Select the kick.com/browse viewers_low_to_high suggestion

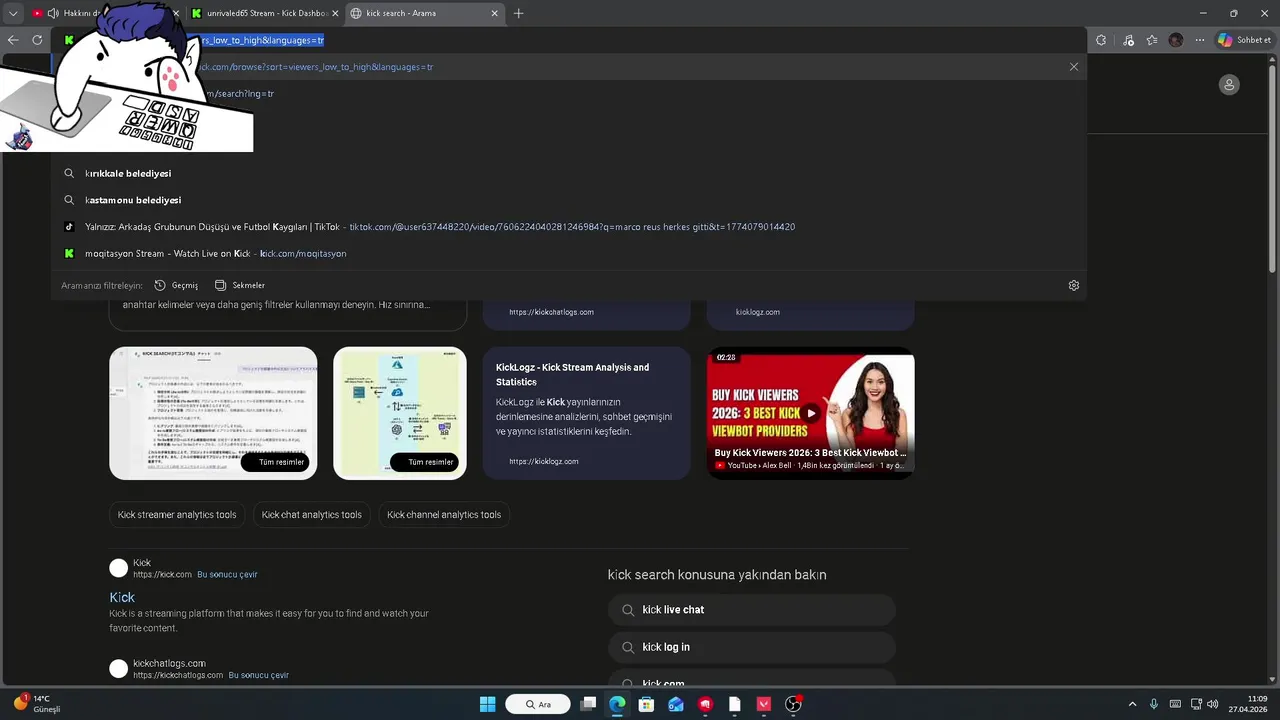pos(568,67)
